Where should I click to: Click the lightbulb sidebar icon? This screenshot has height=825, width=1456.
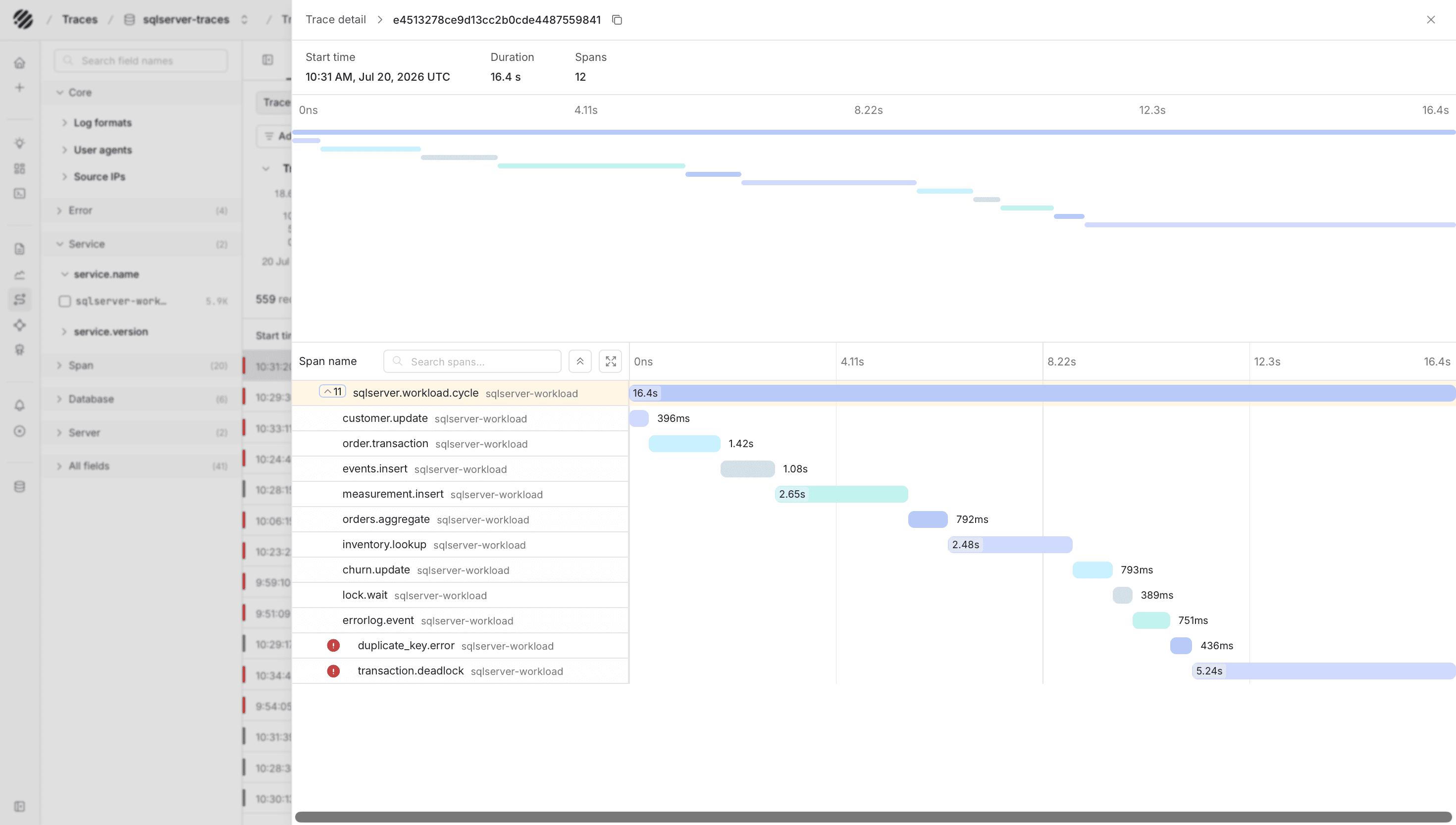pos(19,143)
